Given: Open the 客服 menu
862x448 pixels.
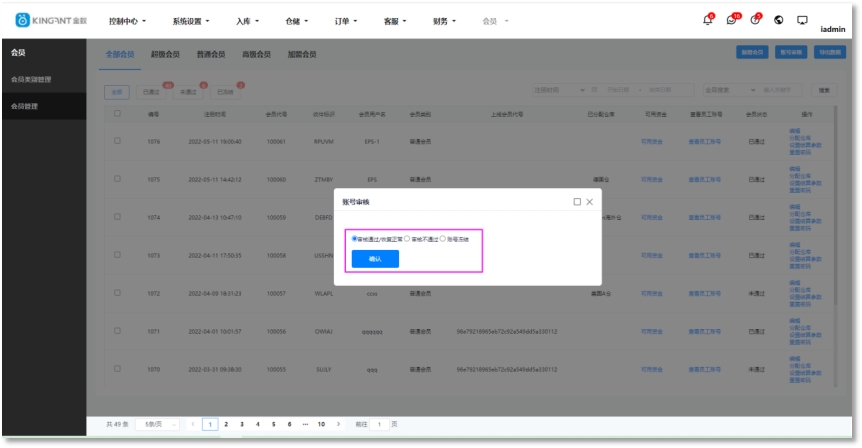Looking at the screenshot, I should pyautogui.click(x=396, y=21).
